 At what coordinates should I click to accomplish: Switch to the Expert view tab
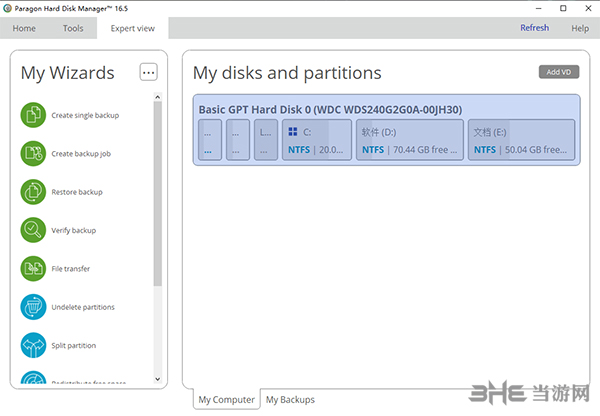pos(133,28)
